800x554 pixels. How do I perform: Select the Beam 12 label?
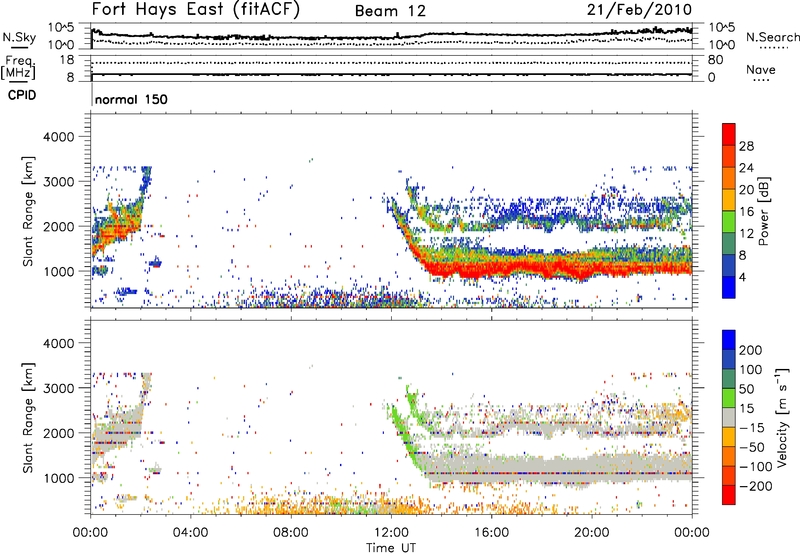[x=390, y=11]
